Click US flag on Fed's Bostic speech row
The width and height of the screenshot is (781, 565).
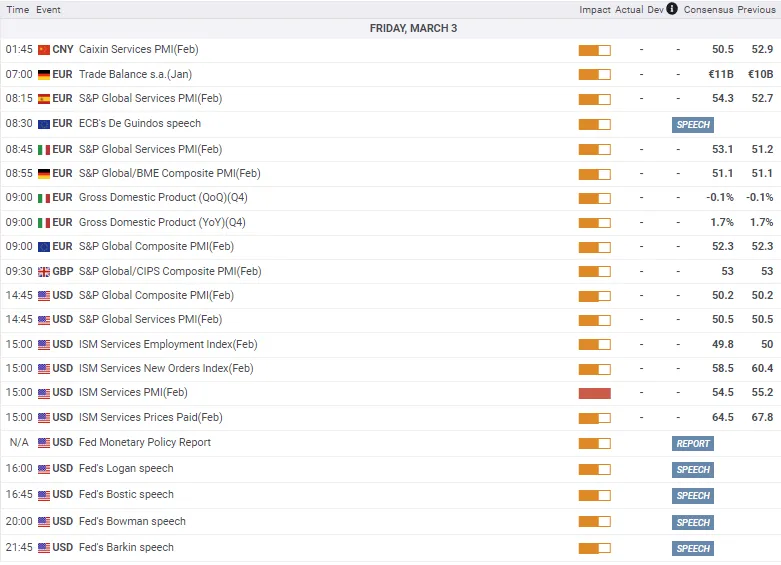point(44,495)
